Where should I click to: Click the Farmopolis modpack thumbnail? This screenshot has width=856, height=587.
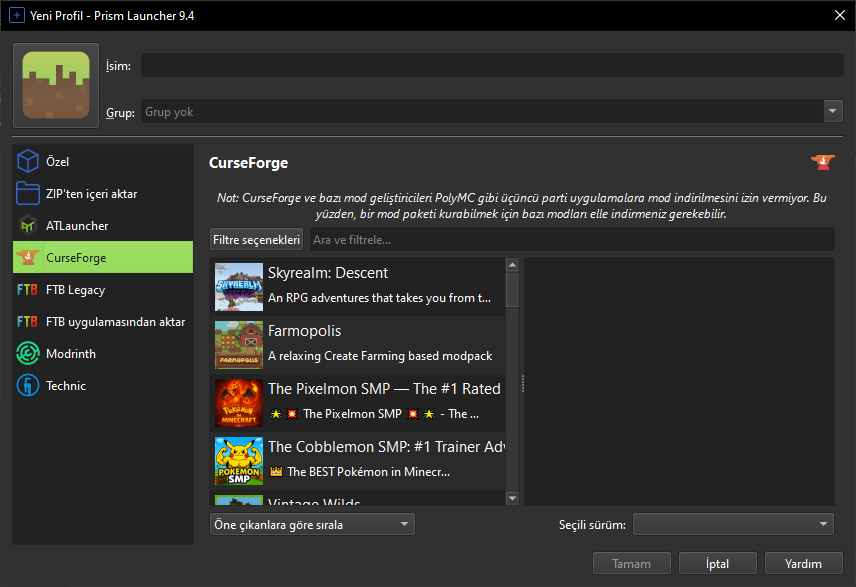pos(239,345)
